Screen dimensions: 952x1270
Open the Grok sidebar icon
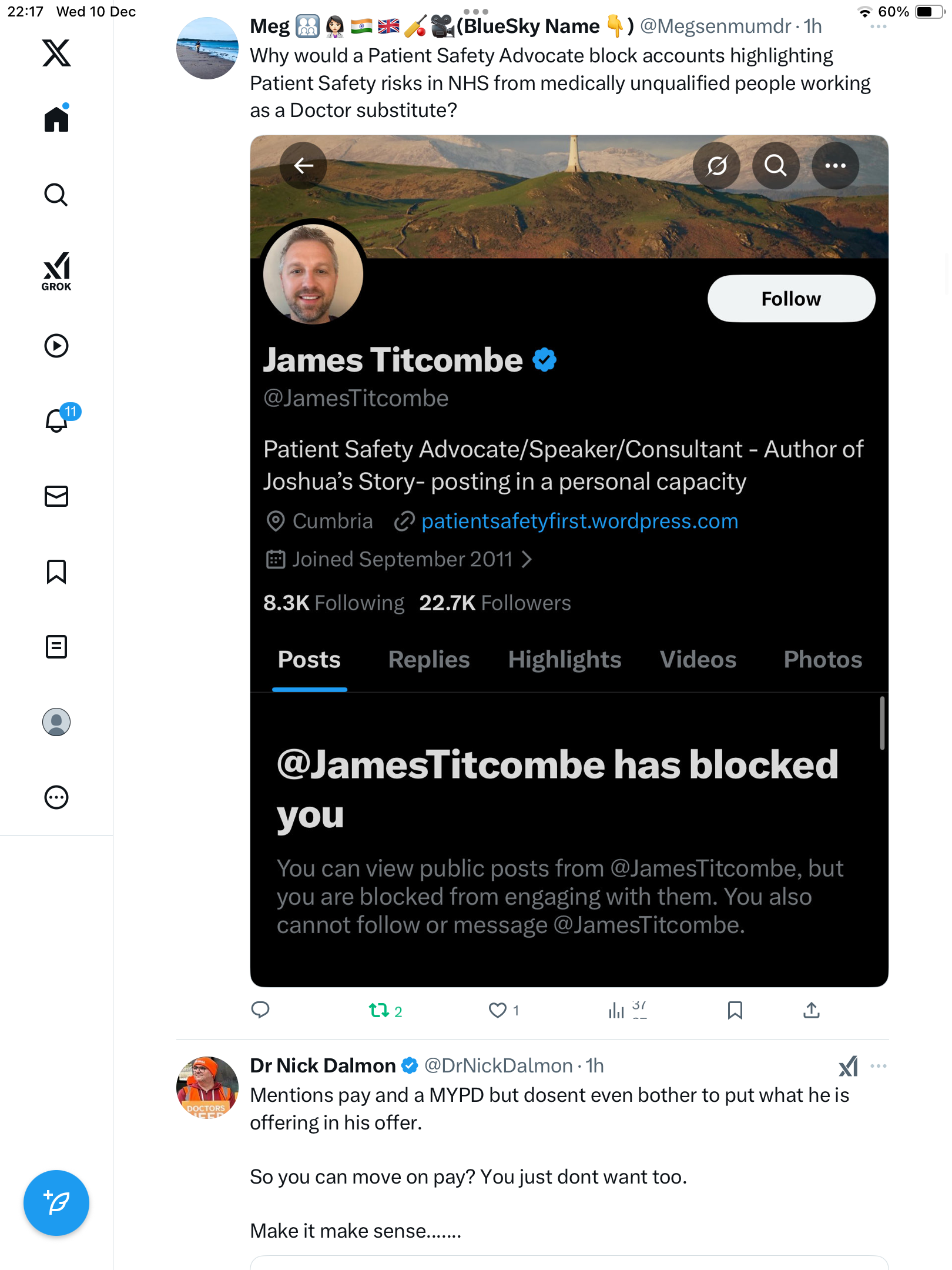(56, 271)
